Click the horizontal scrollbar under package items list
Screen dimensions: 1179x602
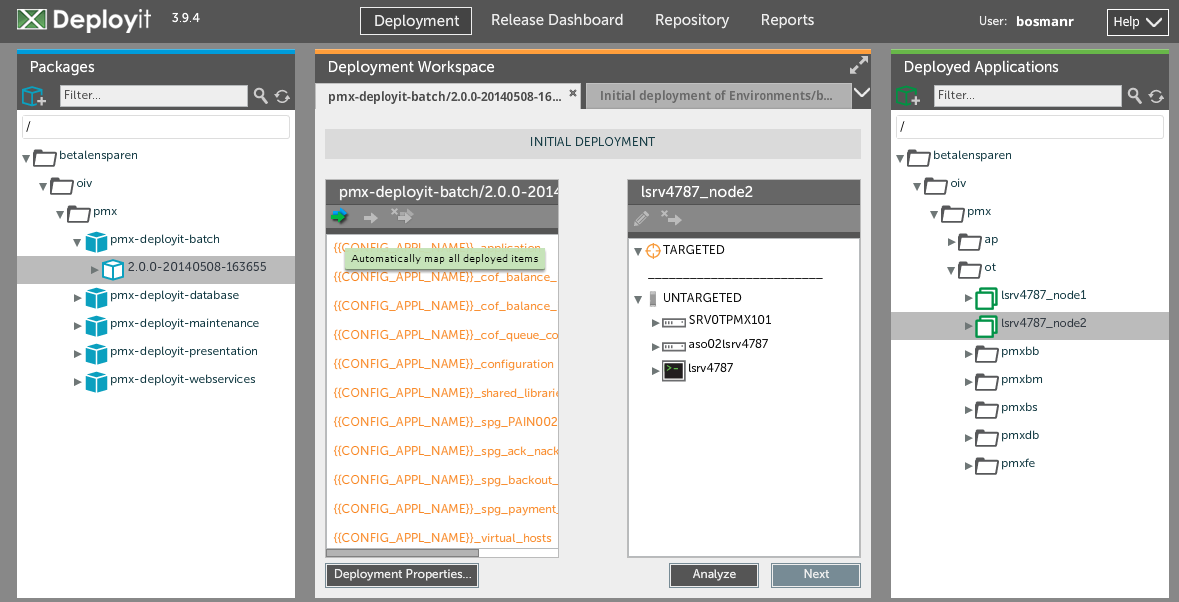pos(402,553)
